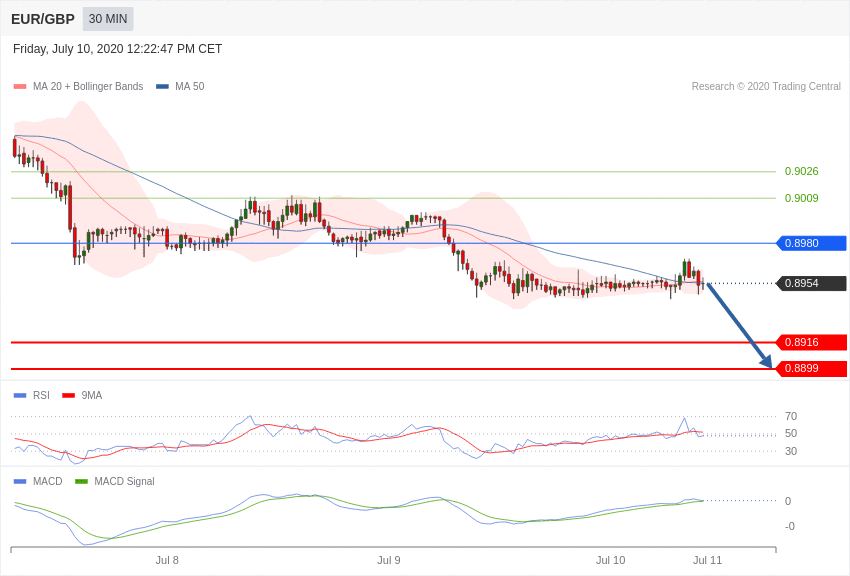This screenshot has height=576, width=850.
Task: Click the 30 MIN timeframe badge
Action: 108,19
